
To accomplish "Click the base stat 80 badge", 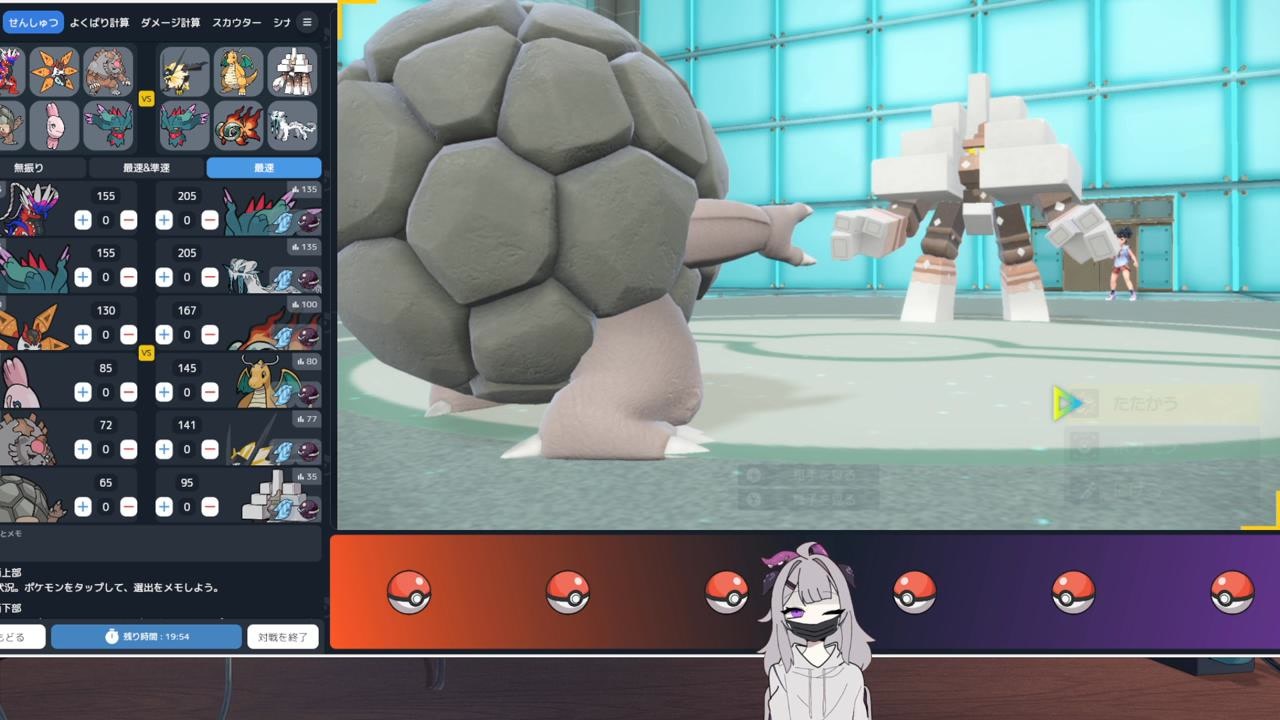I will click(305, 361).
